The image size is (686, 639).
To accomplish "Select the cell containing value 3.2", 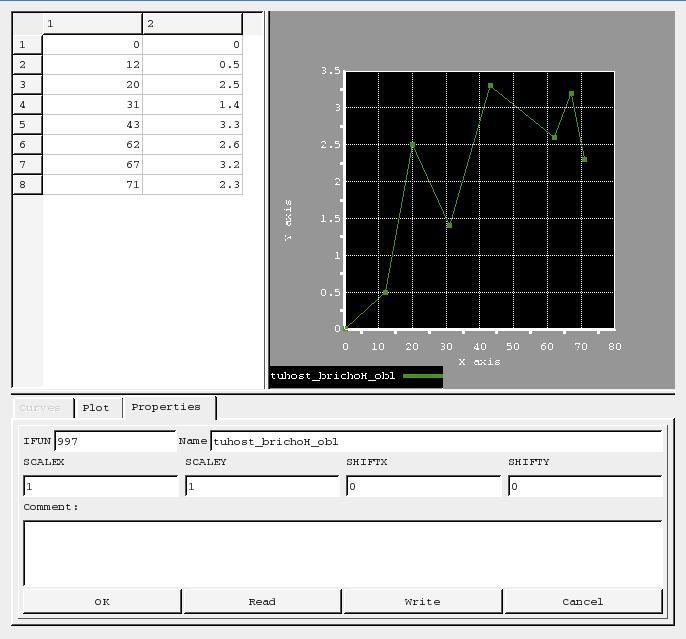I will point(192,164).
